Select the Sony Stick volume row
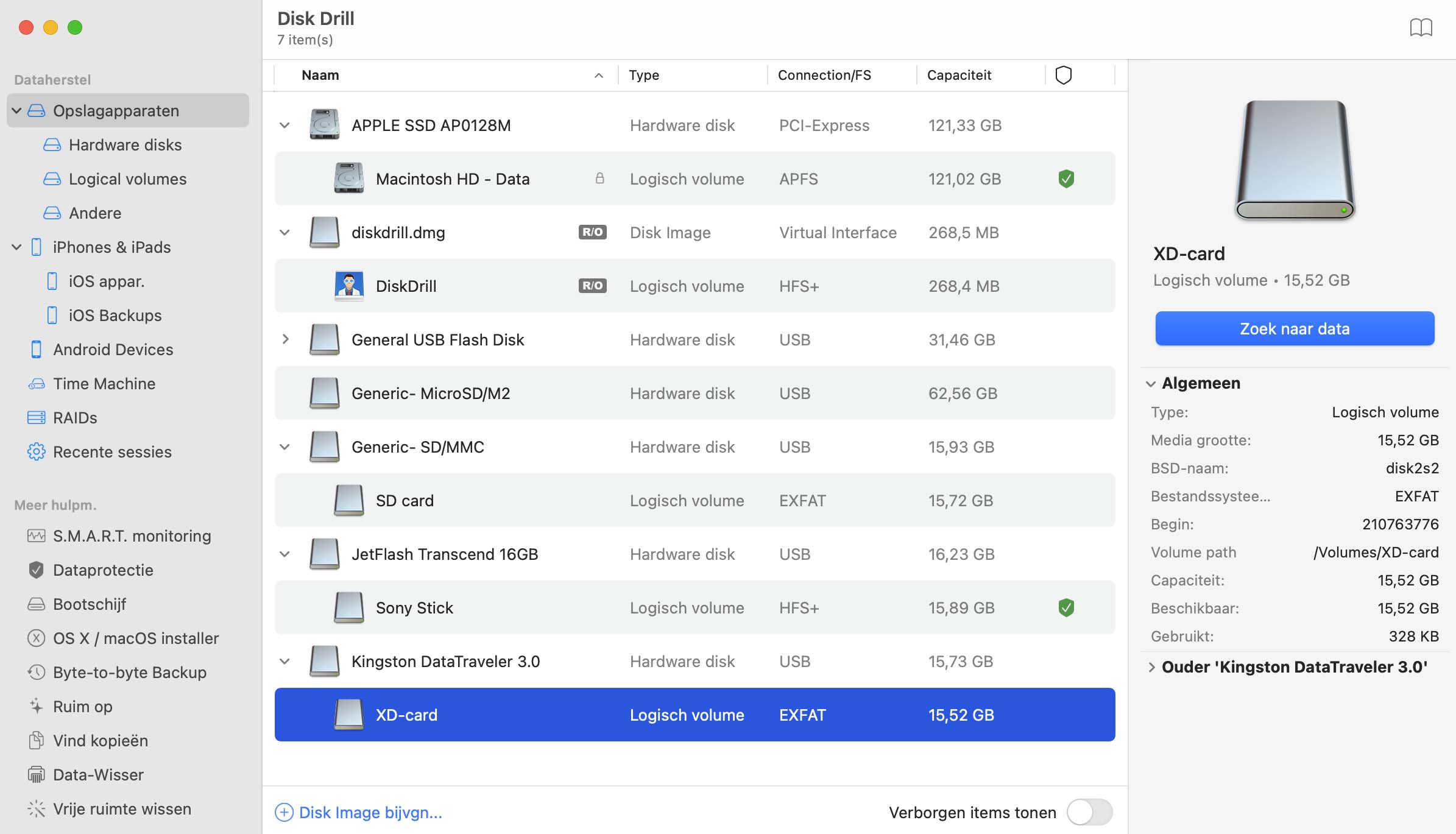Viewport: 1456px width, 834px height. tap(694, 607)
